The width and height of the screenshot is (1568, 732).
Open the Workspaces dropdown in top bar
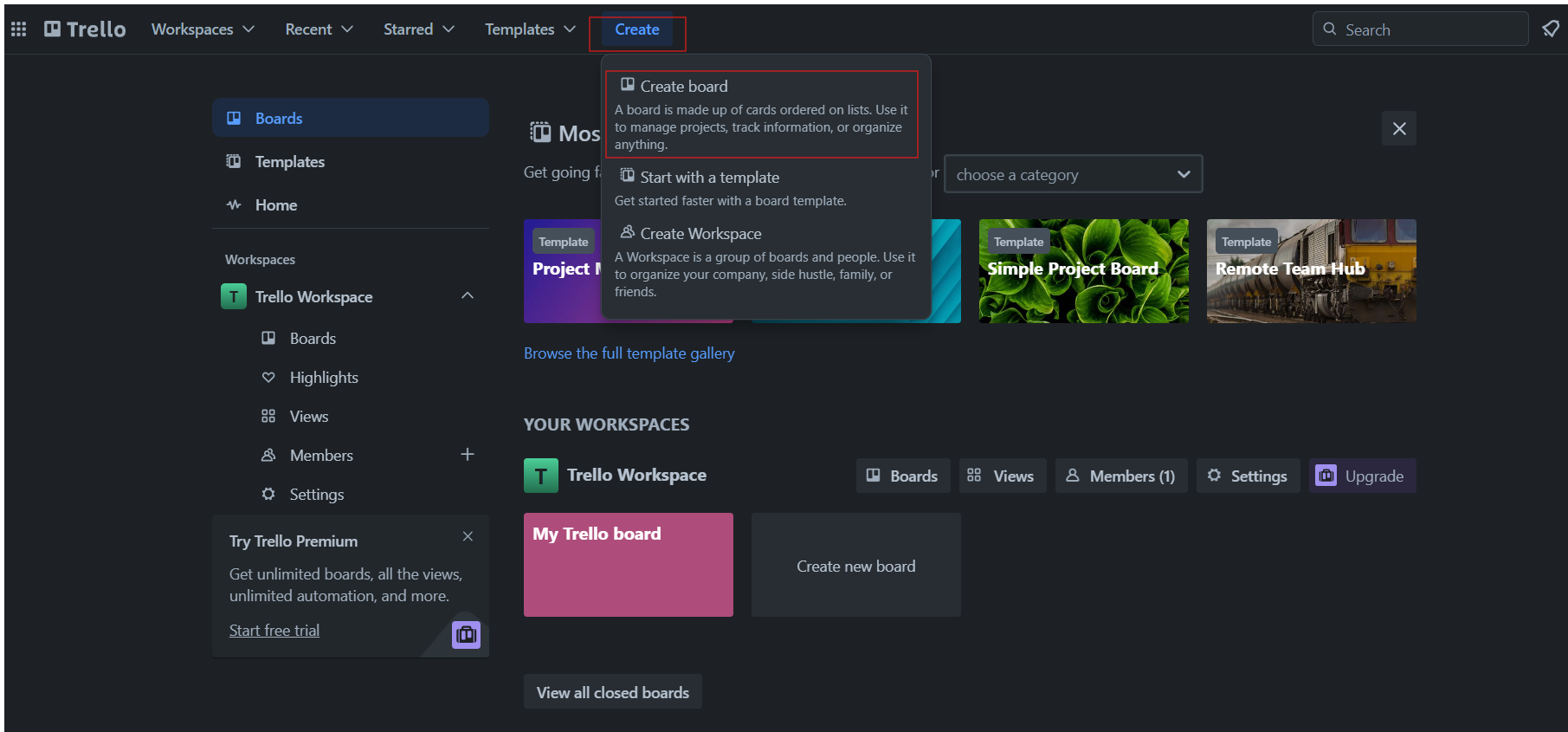tap(203, 29)
